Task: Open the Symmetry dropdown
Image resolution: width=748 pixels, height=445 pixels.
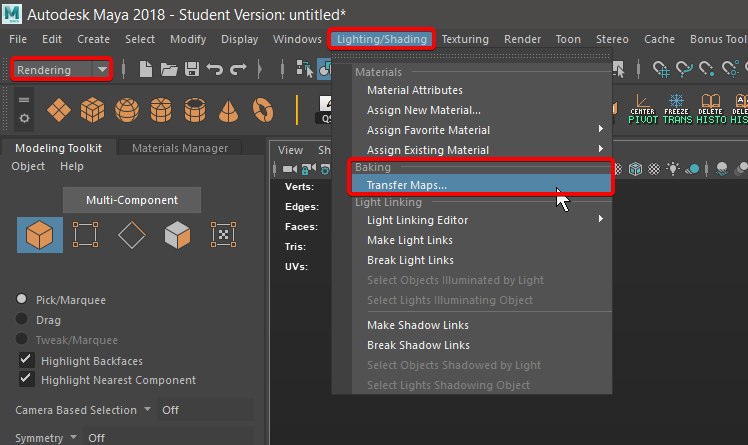Action: pyautogui.click(x=73, y=437)
